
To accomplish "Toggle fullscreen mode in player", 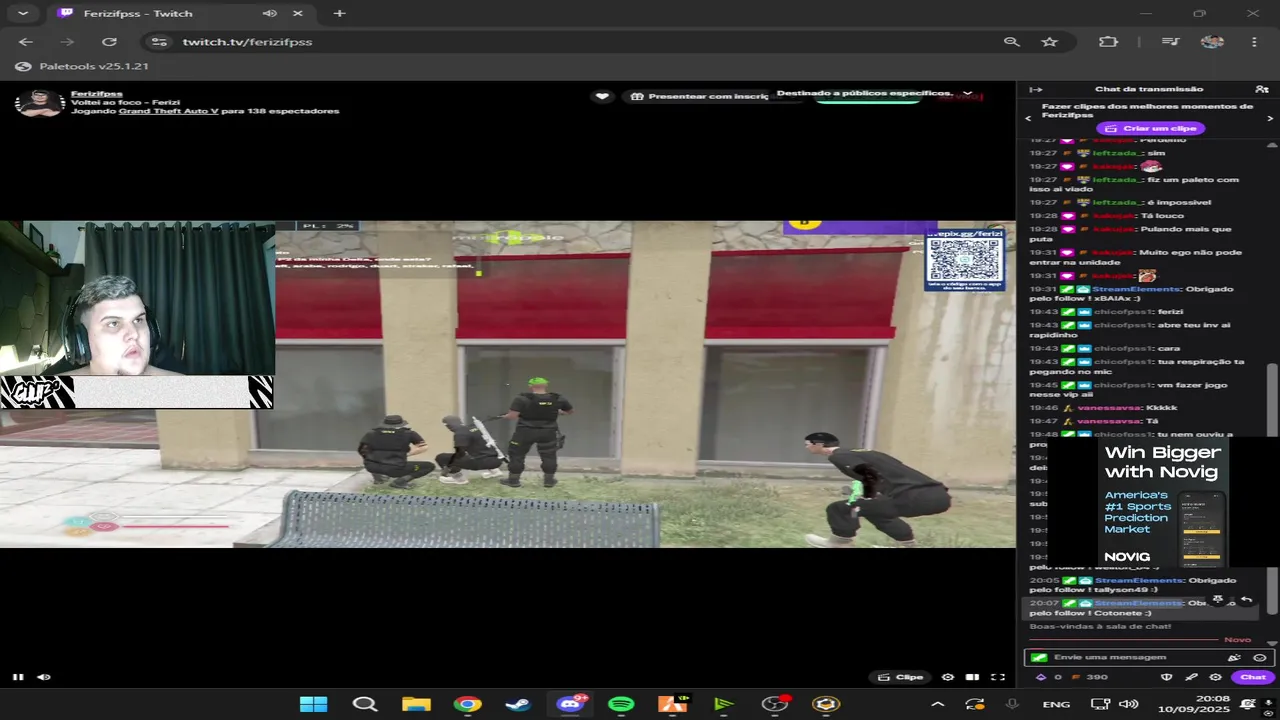I will 998,677.
